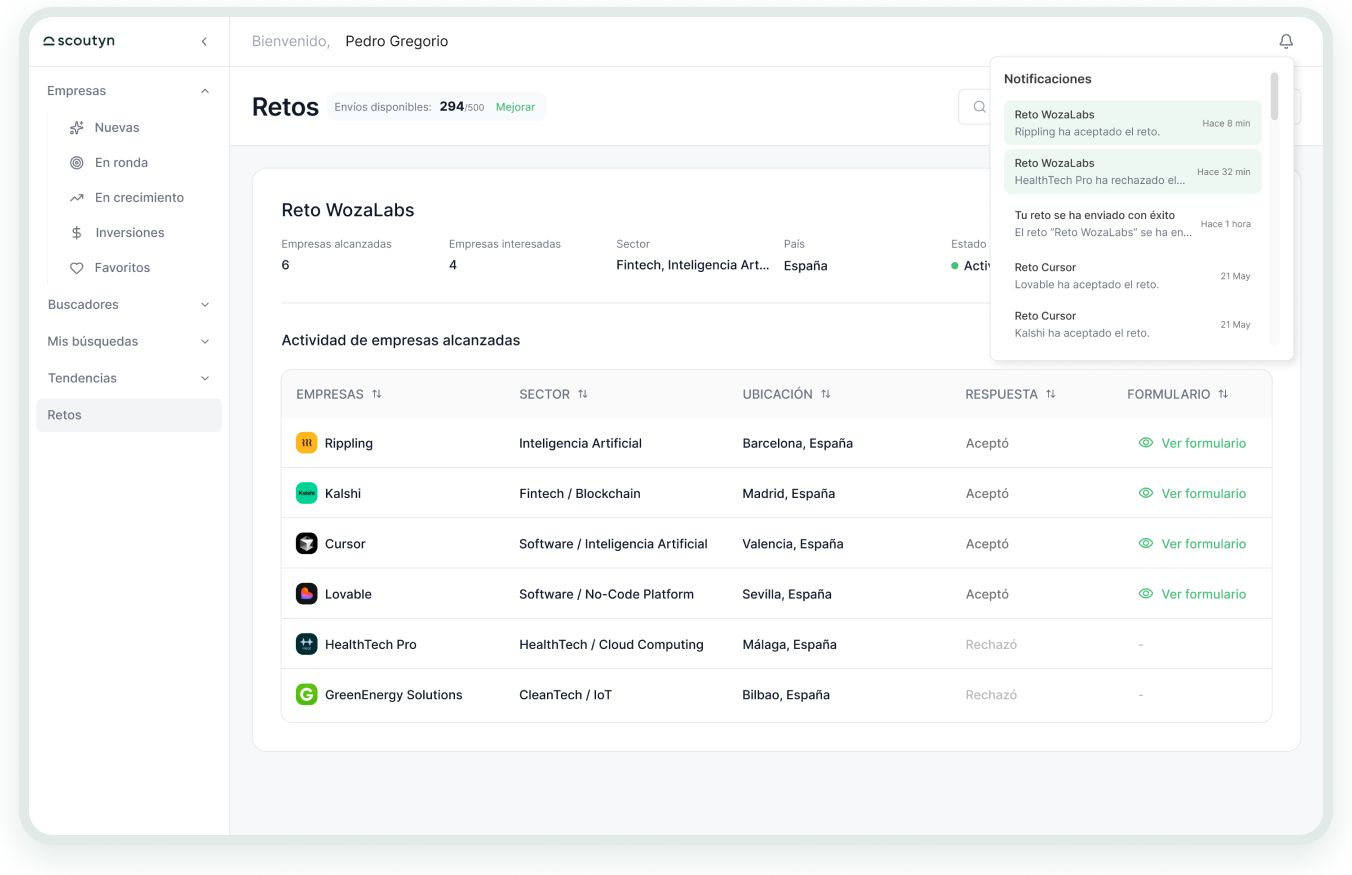Click the trend arrow icon beside En crecimiento
Screen dimensions: 1352x875
tap(76, 198)
